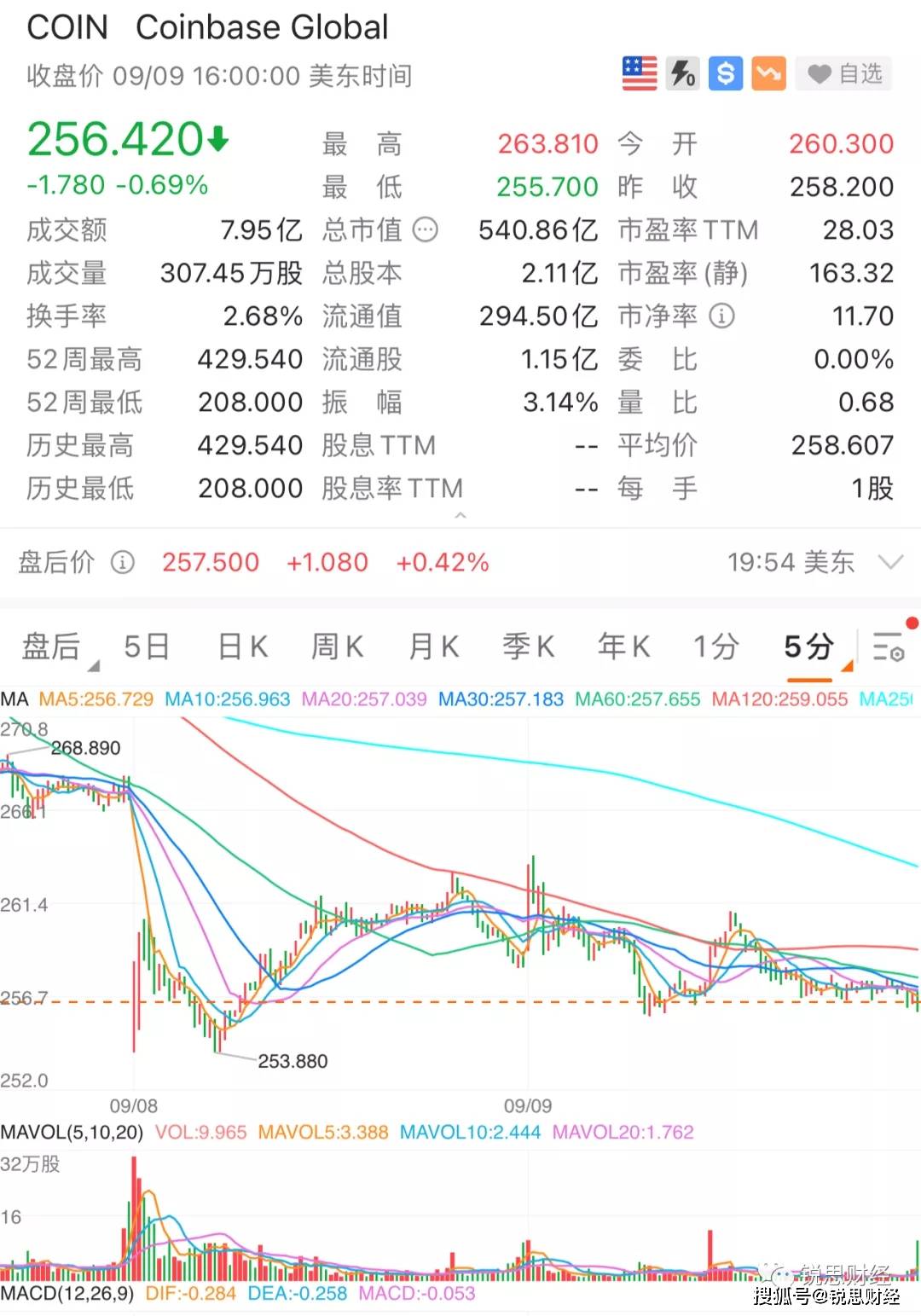
Task: Switch to the 季K chart tab
Action: tap(529, 647)
